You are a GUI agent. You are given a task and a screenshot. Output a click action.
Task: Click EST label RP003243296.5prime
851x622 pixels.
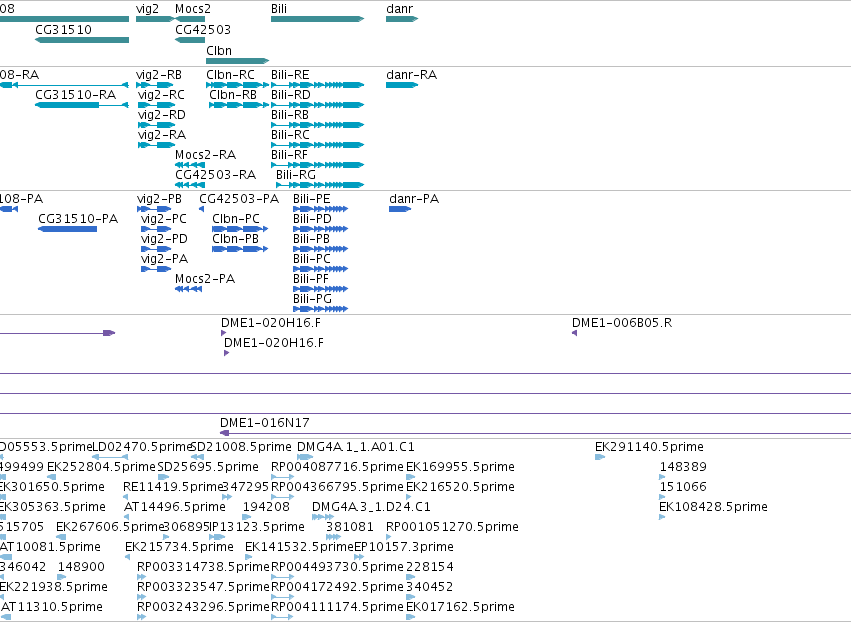tap(203, 607)
